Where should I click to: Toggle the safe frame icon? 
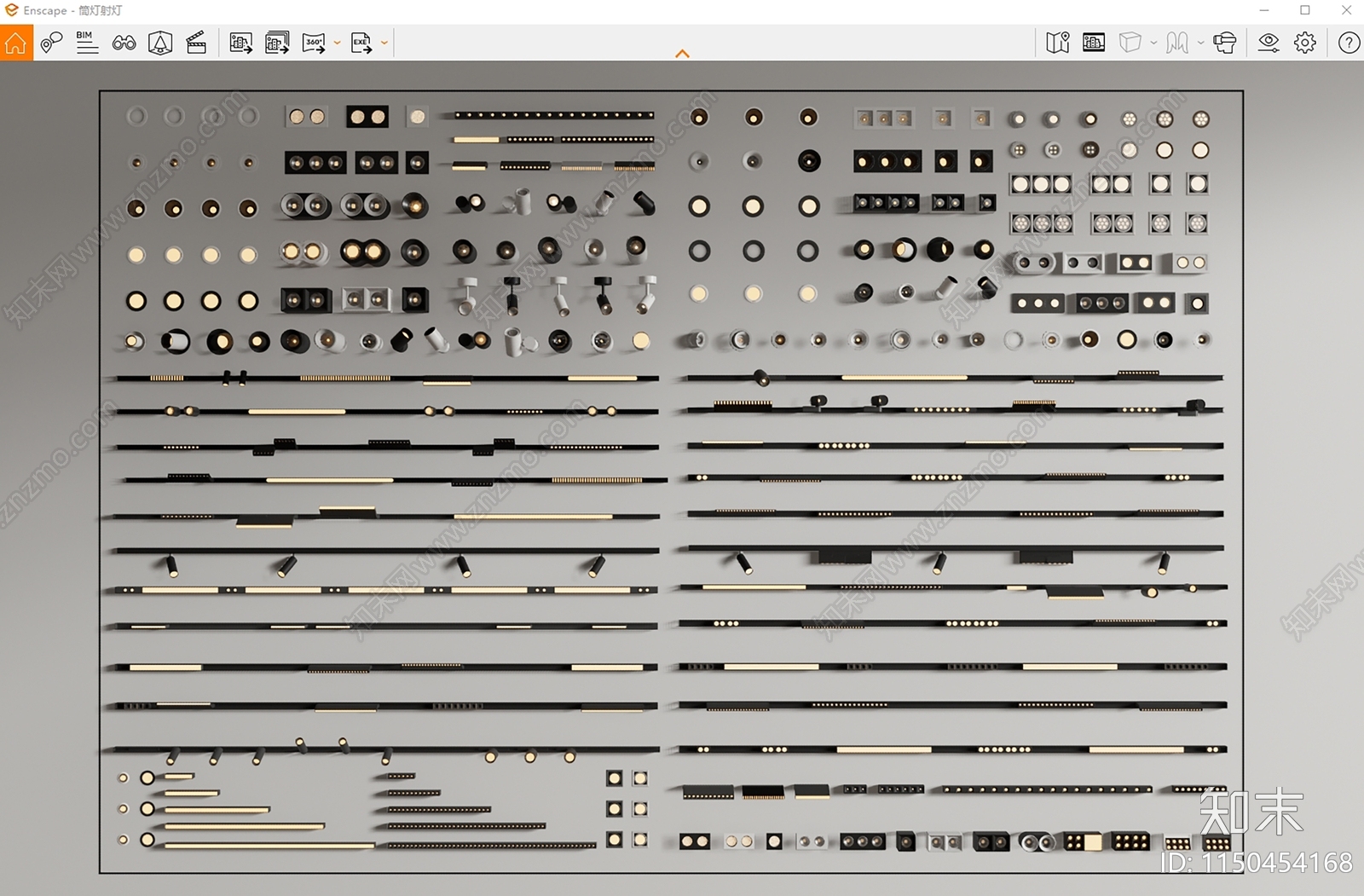1094,43
